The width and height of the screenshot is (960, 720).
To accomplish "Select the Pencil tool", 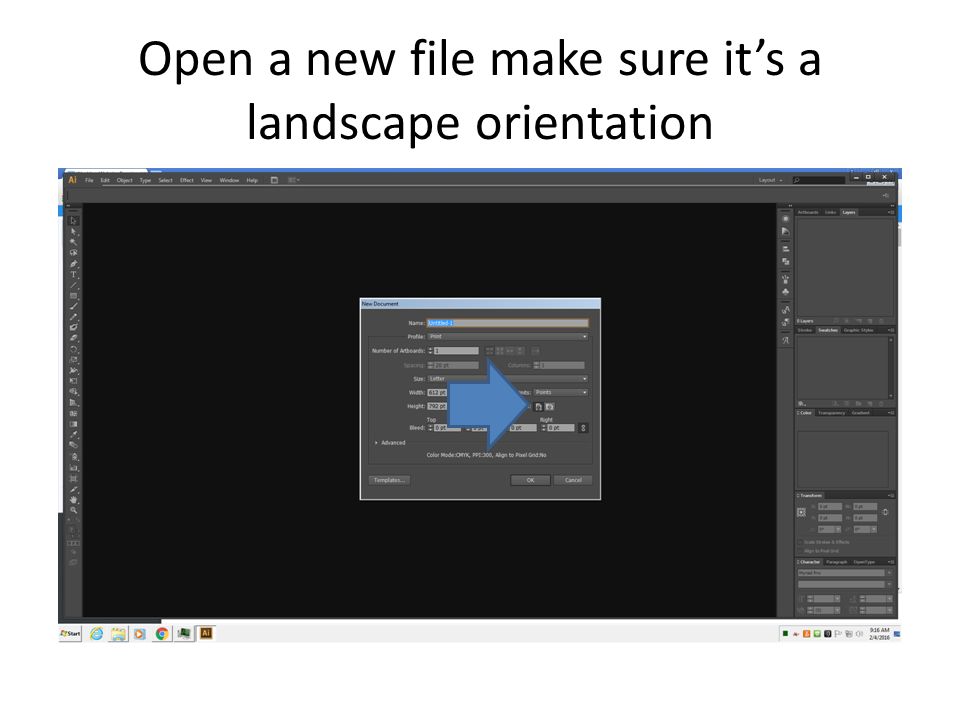I will tap(73, 317).
